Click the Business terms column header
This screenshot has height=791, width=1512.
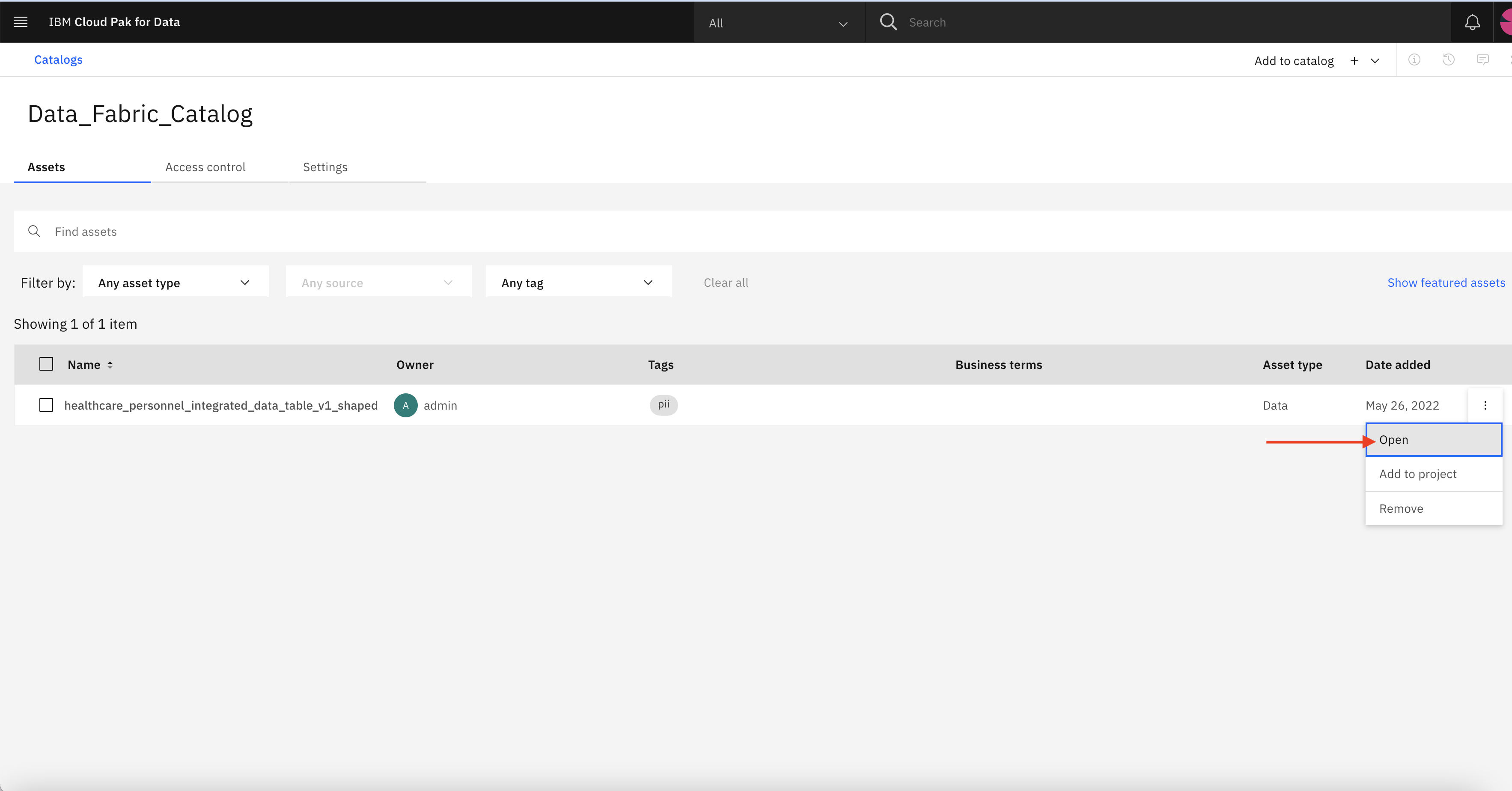click(998, 365)
